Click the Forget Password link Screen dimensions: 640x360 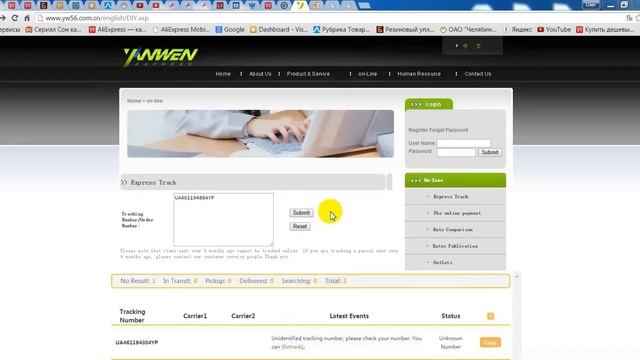tap(449, 130)
